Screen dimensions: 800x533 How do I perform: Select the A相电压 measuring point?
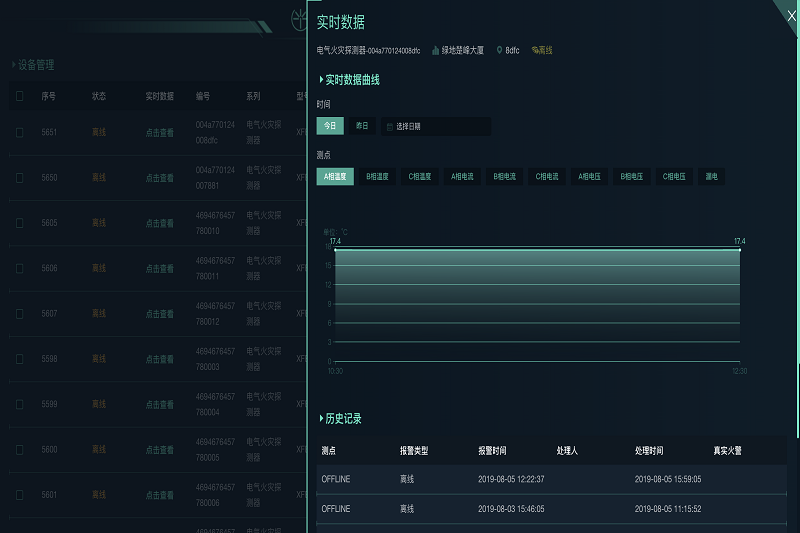click(589, 176)
